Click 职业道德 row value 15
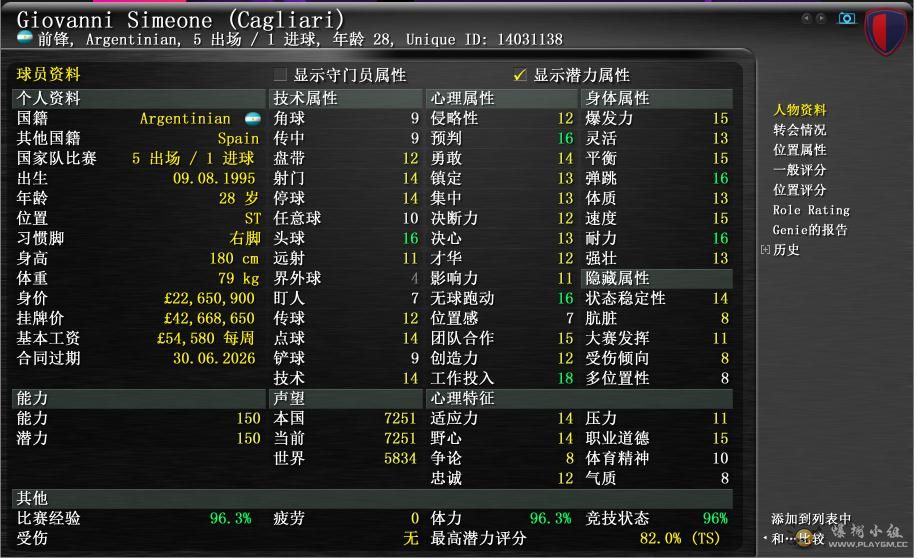The height and width of the screenshot is (559, 917). tap(720, 438)
